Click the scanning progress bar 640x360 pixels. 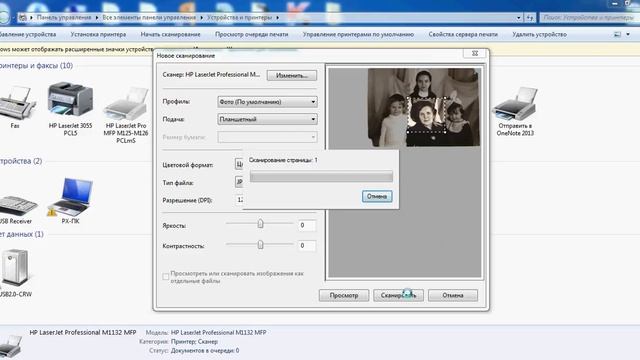click(x=321, y=177)
